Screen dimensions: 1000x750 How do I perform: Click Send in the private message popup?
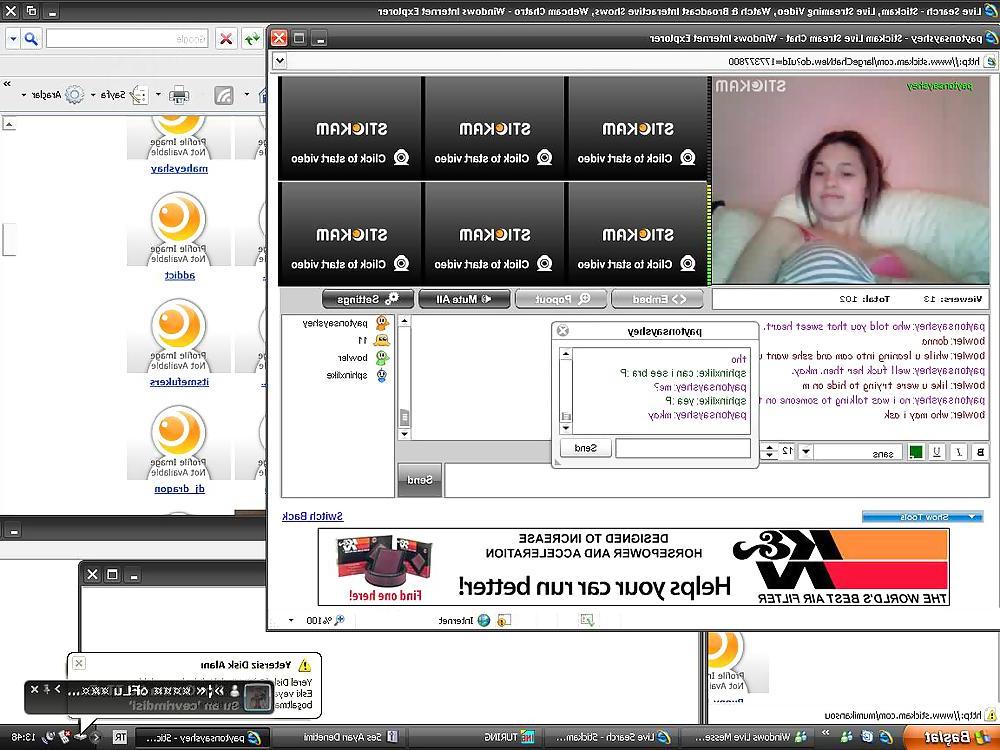point(585,448)
